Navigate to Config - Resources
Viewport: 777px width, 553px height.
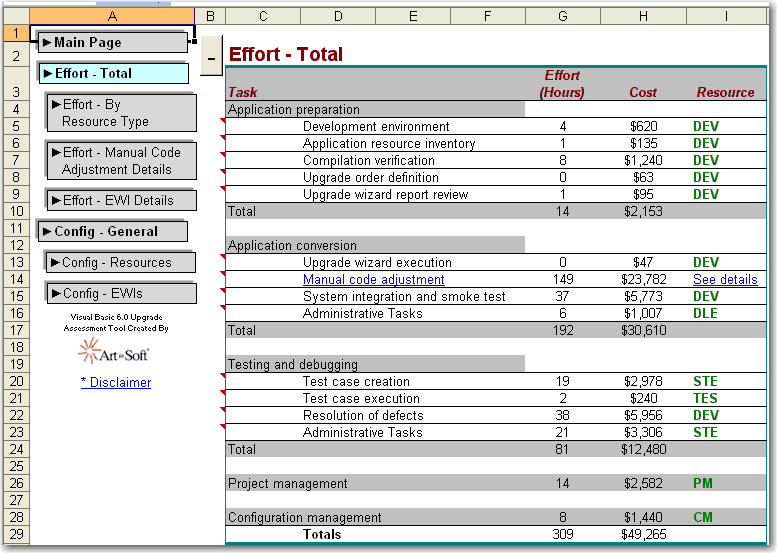120,262
